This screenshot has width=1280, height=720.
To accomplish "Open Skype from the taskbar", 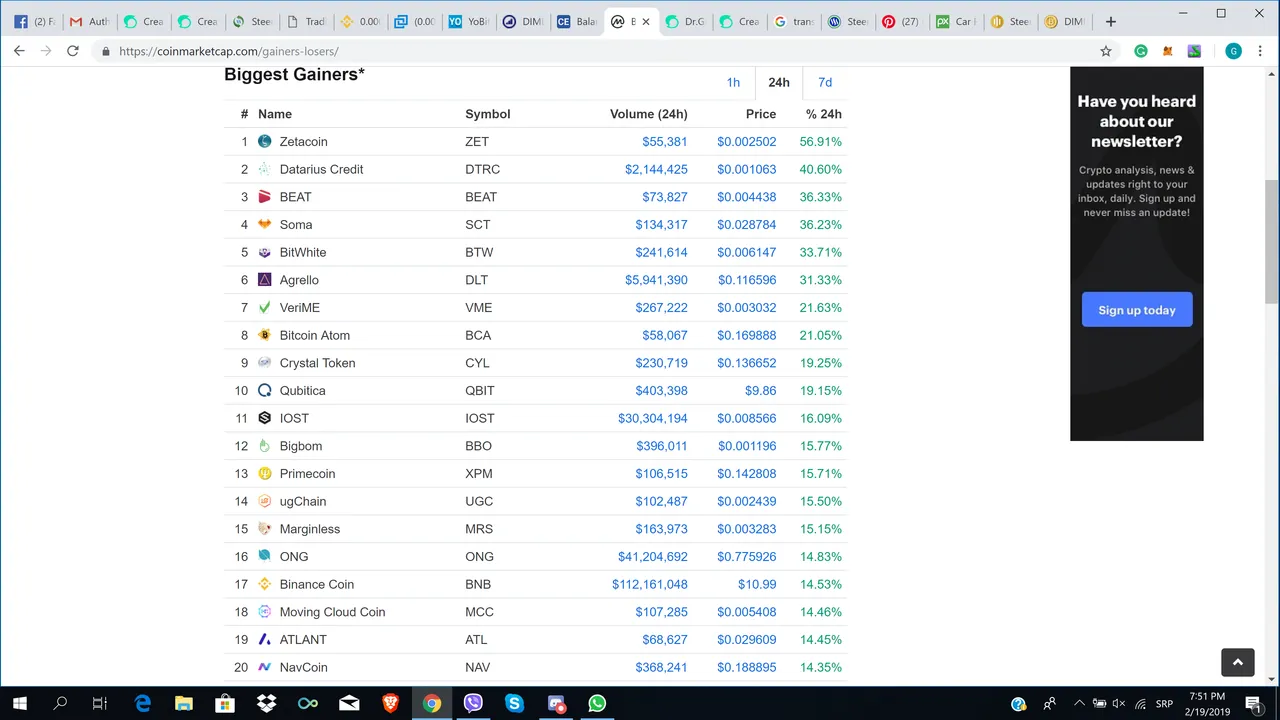I will tap(514, 704).
